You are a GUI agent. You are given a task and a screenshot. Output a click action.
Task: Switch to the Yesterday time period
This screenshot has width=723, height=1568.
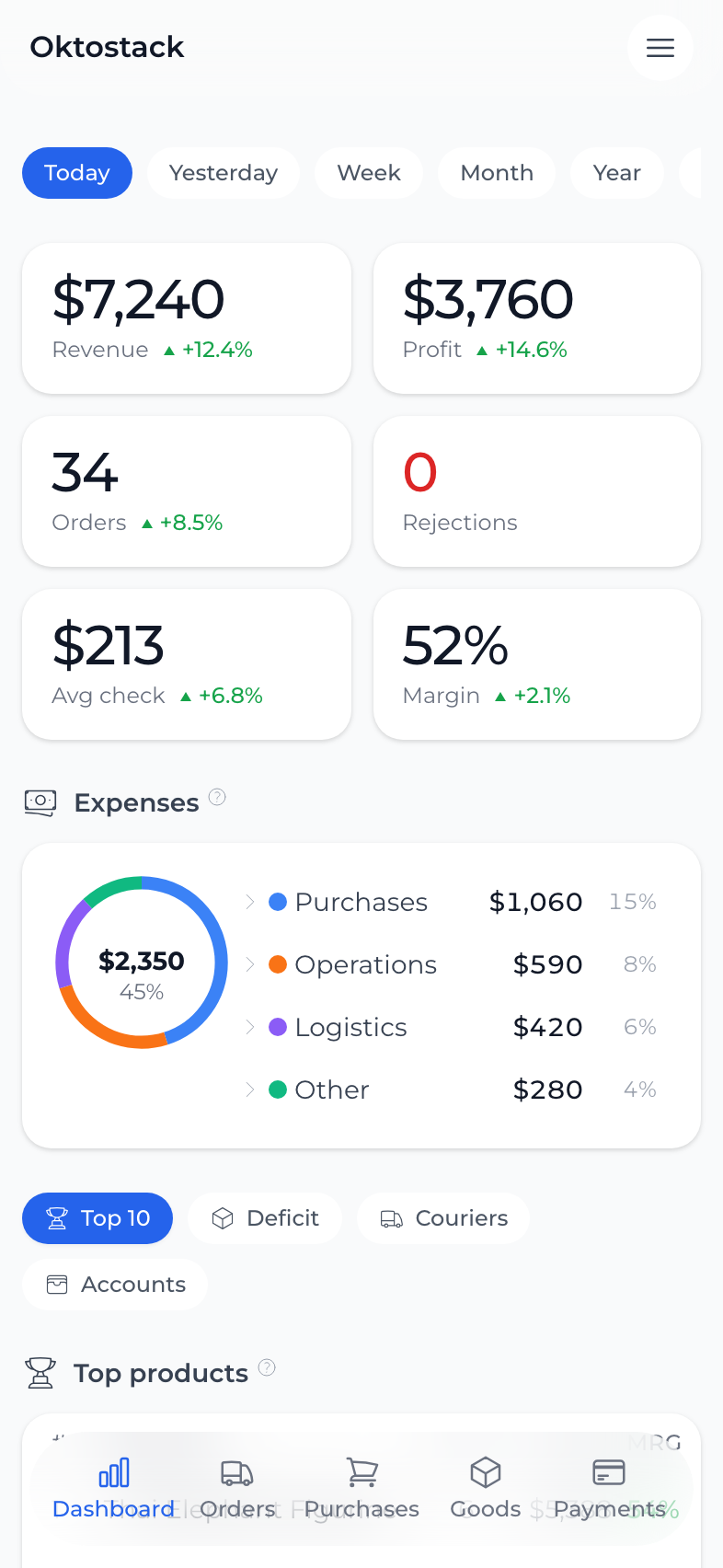[x=223, y=172]
